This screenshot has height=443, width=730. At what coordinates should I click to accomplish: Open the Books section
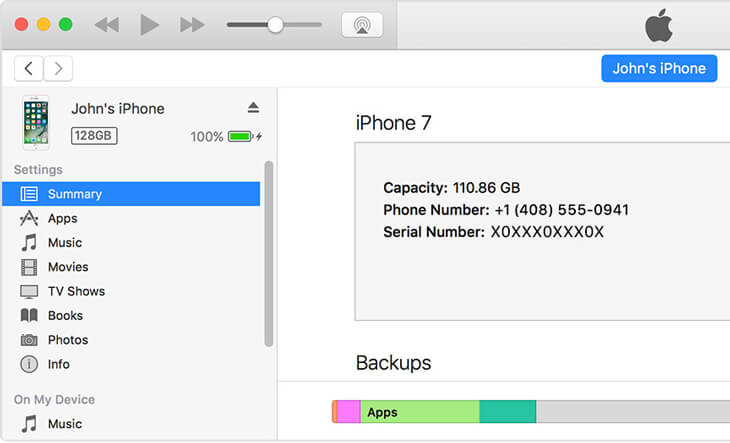click(65, 316)
